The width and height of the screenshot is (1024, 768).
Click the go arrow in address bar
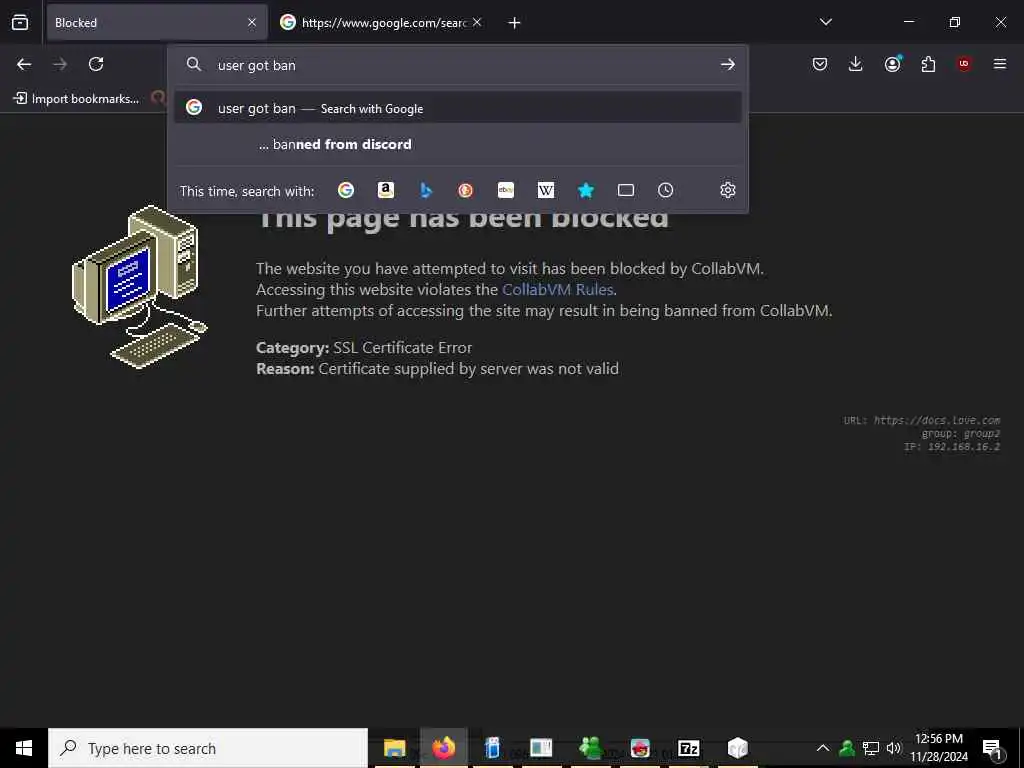728,65
